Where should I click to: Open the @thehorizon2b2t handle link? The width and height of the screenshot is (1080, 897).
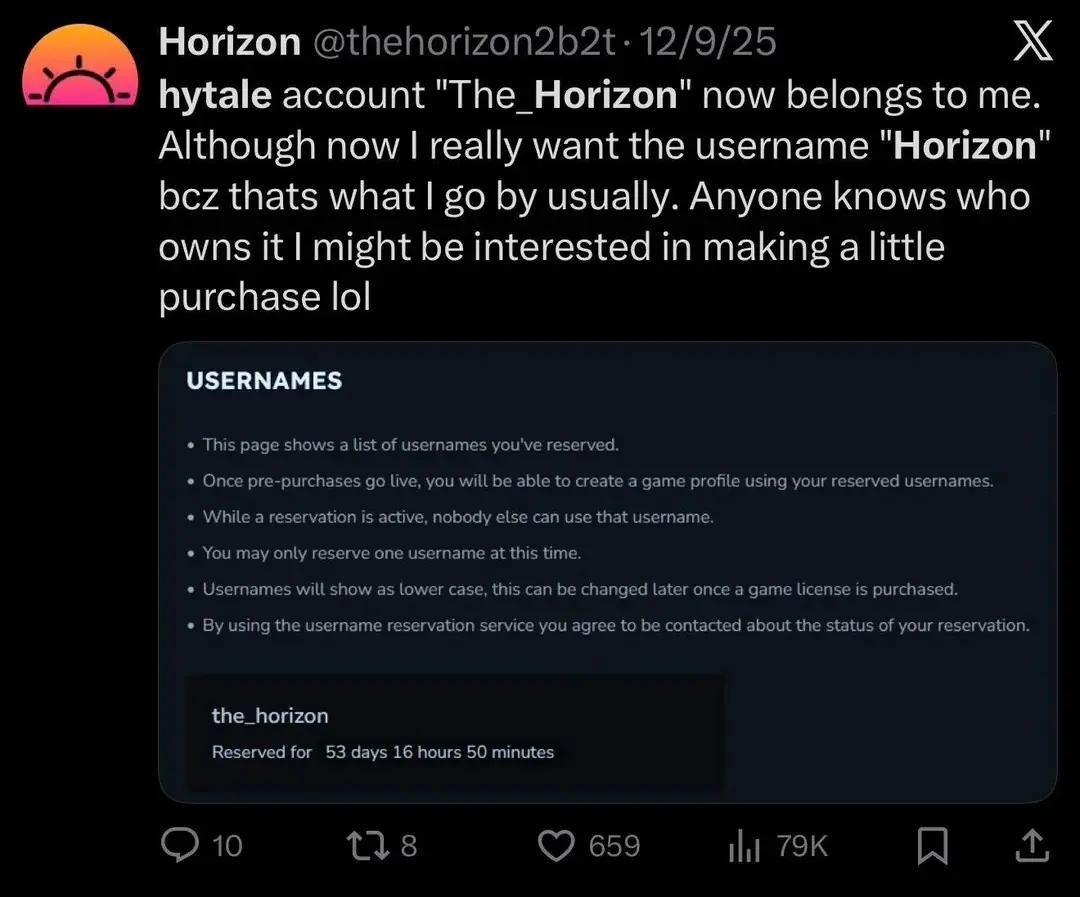(x=465, y=42)
